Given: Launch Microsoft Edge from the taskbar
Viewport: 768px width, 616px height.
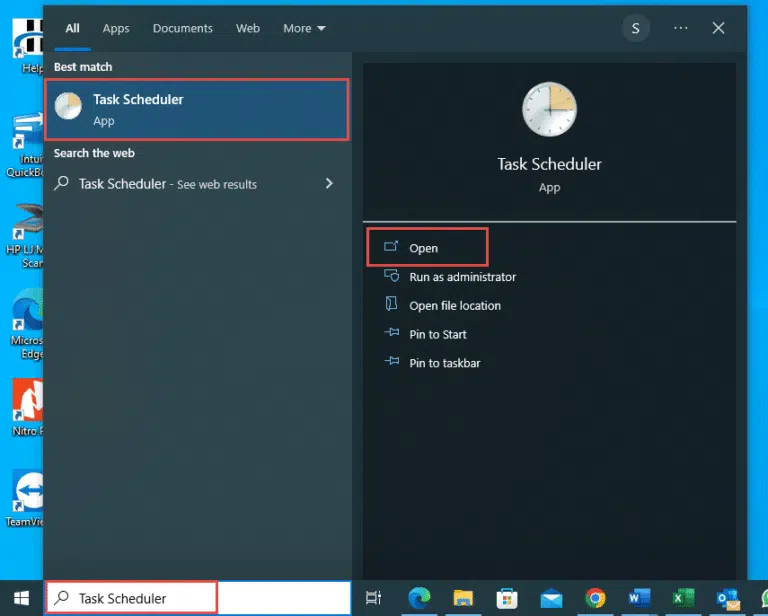Looking at the screenshot, I should [x=419, y=598].
